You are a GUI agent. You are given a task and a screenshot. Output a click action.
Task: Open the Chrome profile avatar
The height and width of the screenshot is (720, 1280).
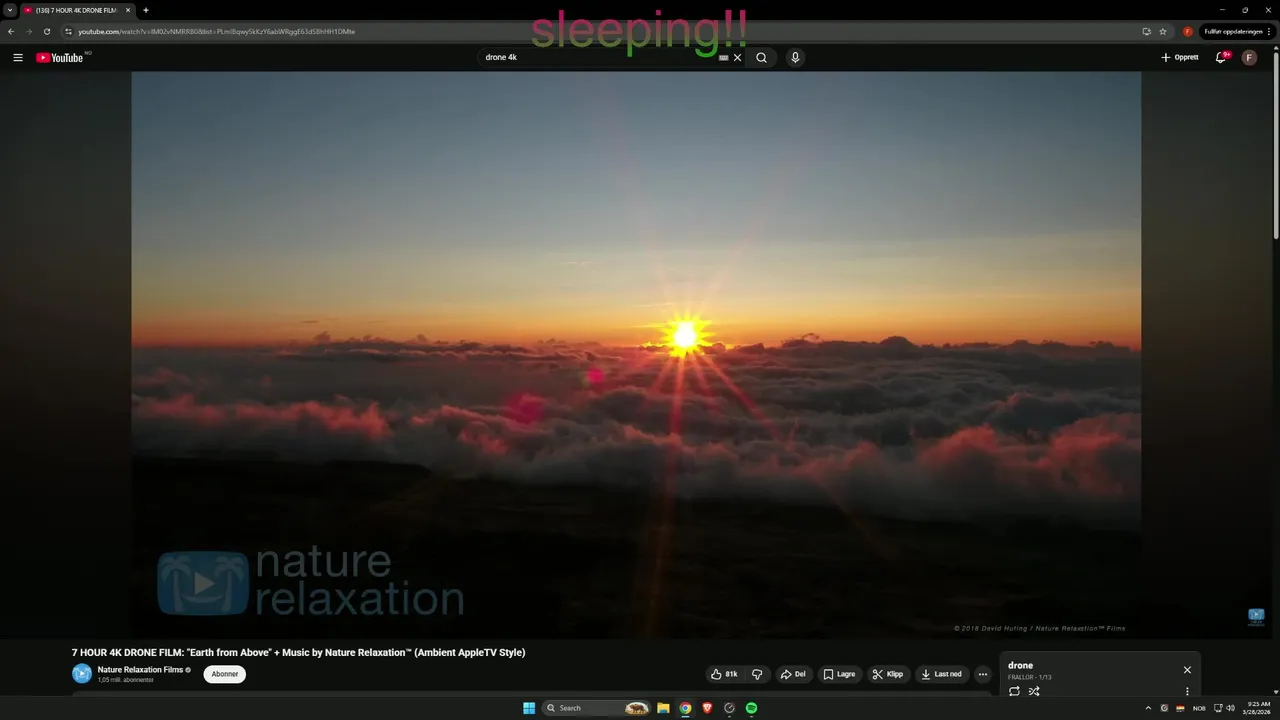coord(1188,31)
